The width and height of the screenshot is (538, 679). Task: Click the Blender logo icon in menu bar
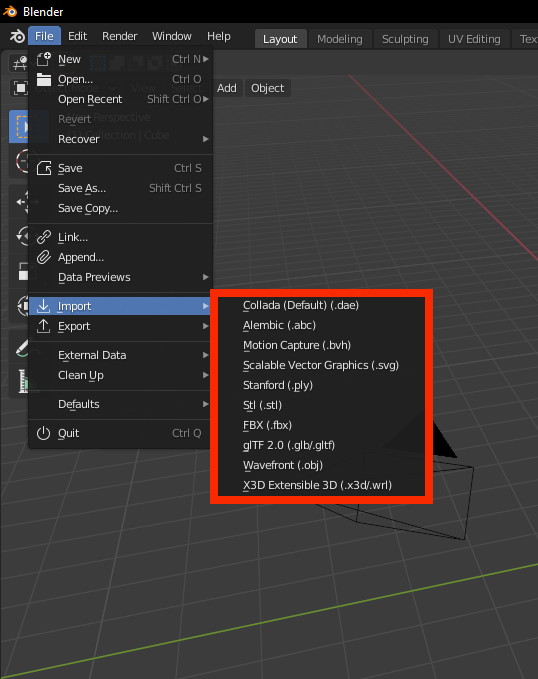coord(17,36)
